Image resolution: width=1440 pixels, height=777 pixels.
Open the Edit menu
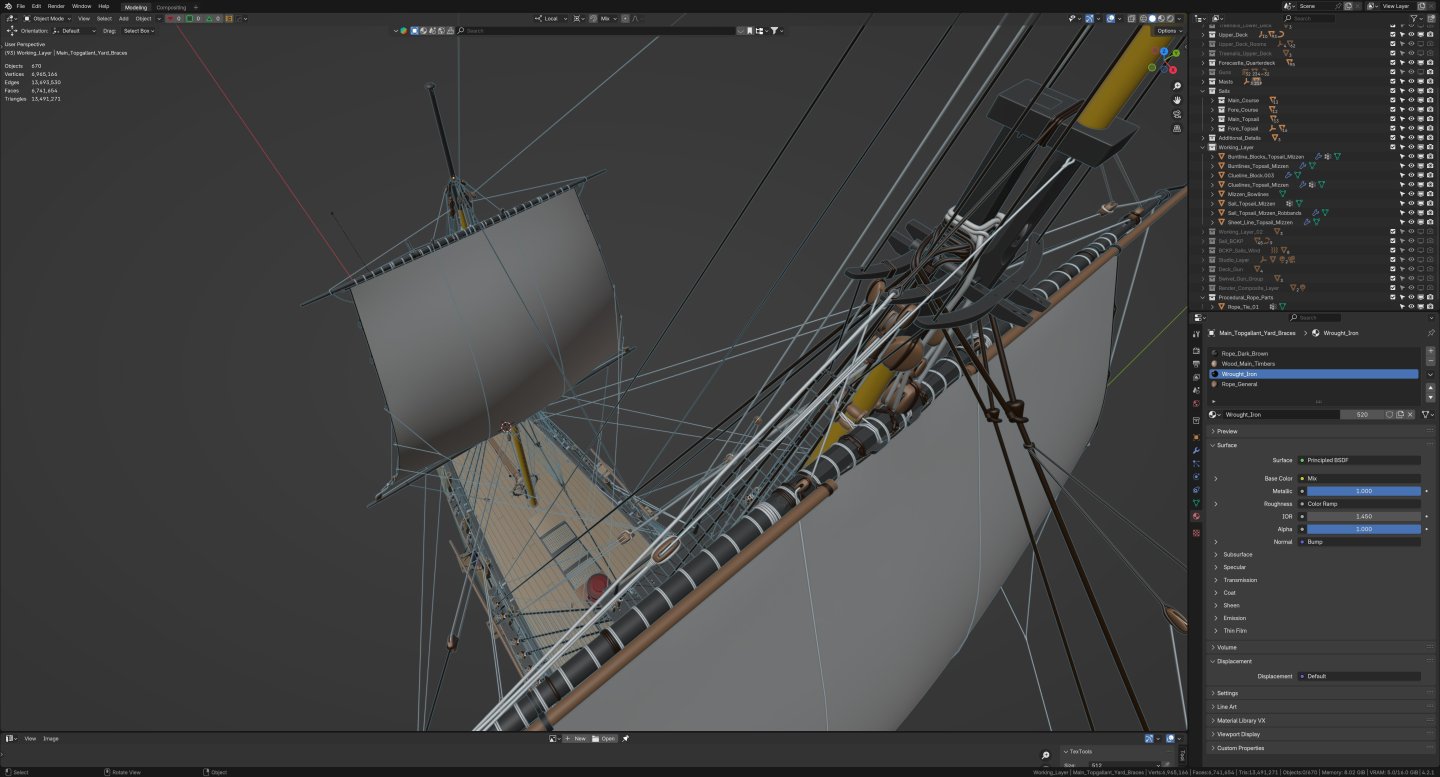coord(36,6)
